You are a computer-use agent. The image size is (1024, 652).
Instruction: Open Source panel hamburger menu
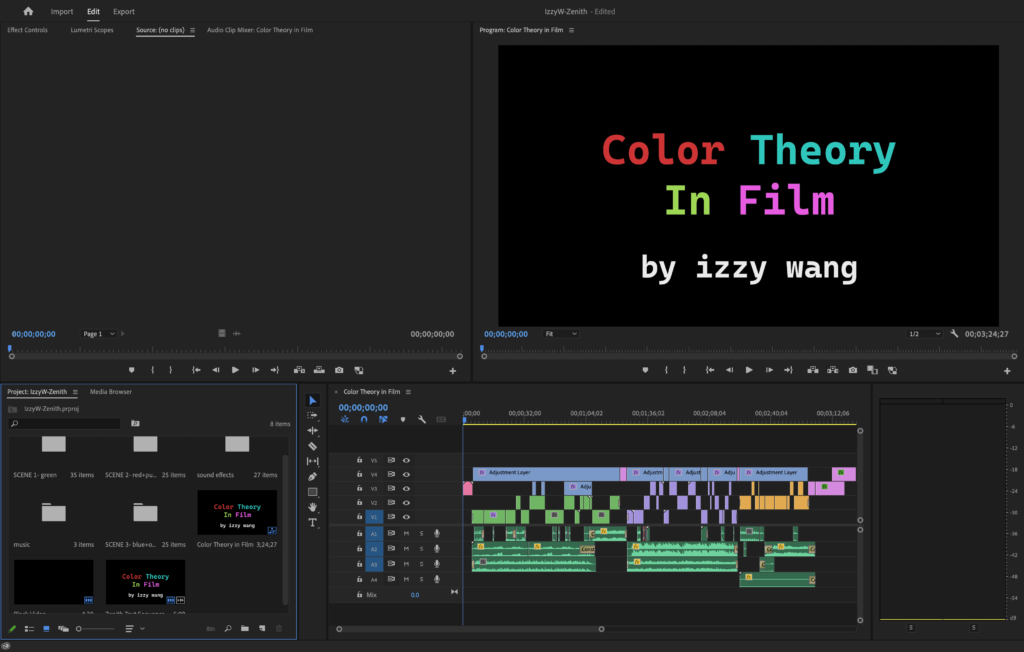192,30
